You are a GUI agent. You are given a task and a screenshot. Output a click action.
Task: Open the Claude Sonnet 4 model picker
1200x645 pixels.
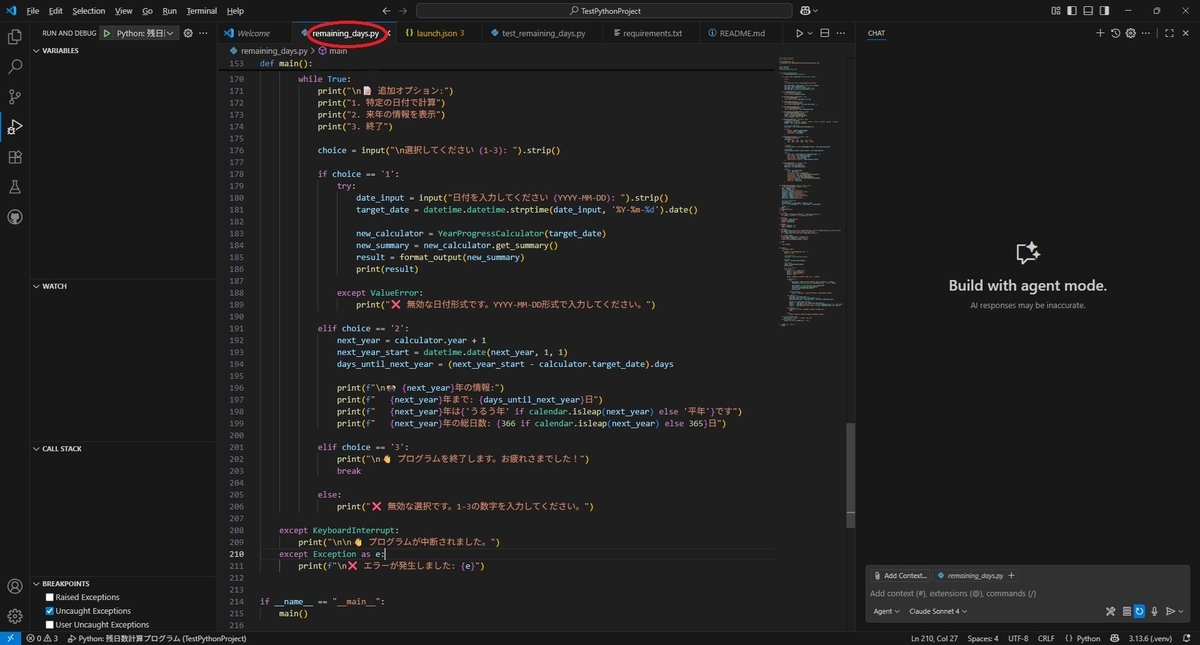coord(938,611)
